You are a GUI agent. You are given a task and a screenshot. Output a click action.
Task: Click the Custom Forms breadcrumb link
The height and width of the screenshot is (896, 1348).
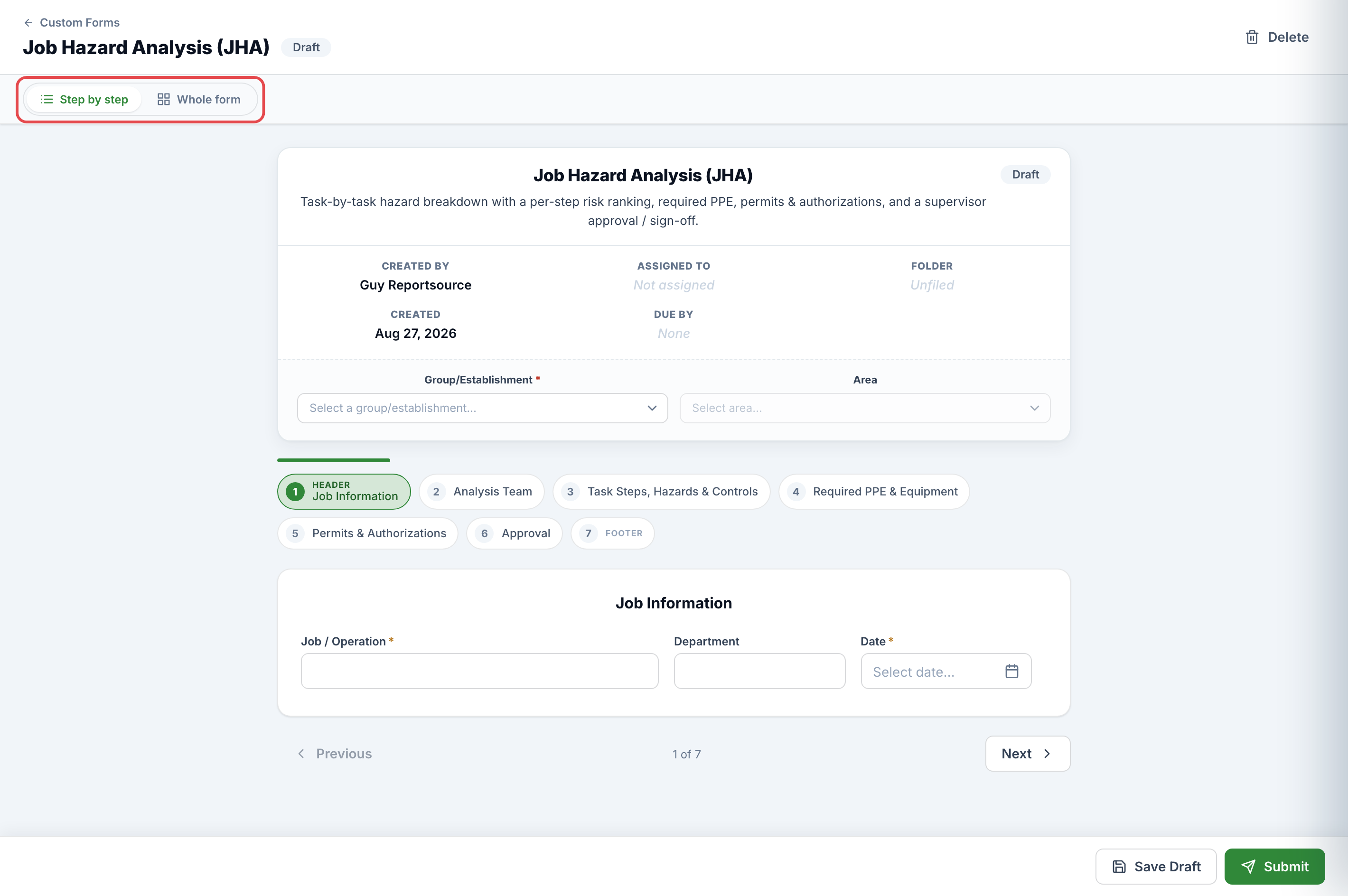[x=79, y=23]
